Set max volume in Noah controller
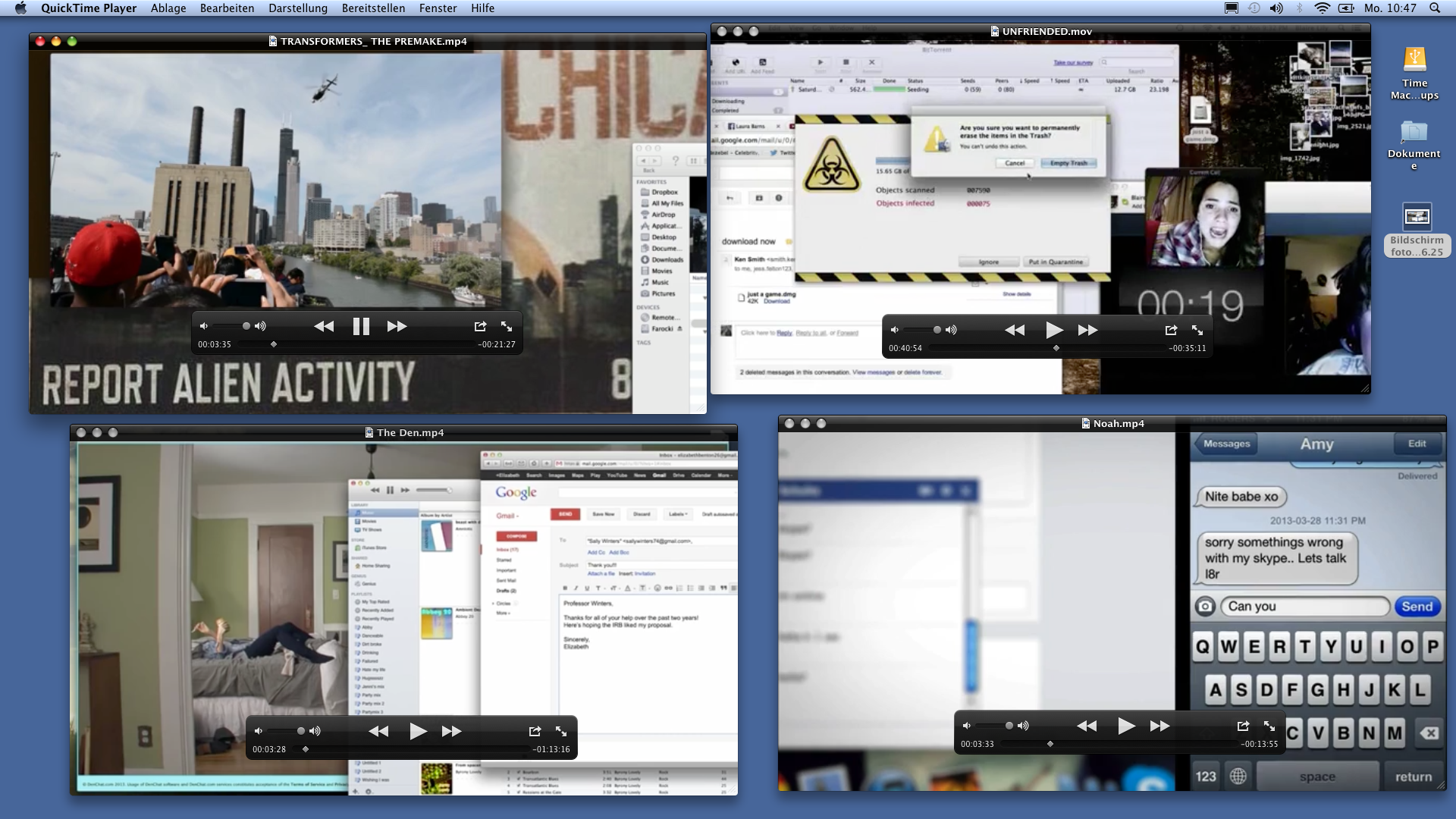The image size is (1456, 819). 1023,726
